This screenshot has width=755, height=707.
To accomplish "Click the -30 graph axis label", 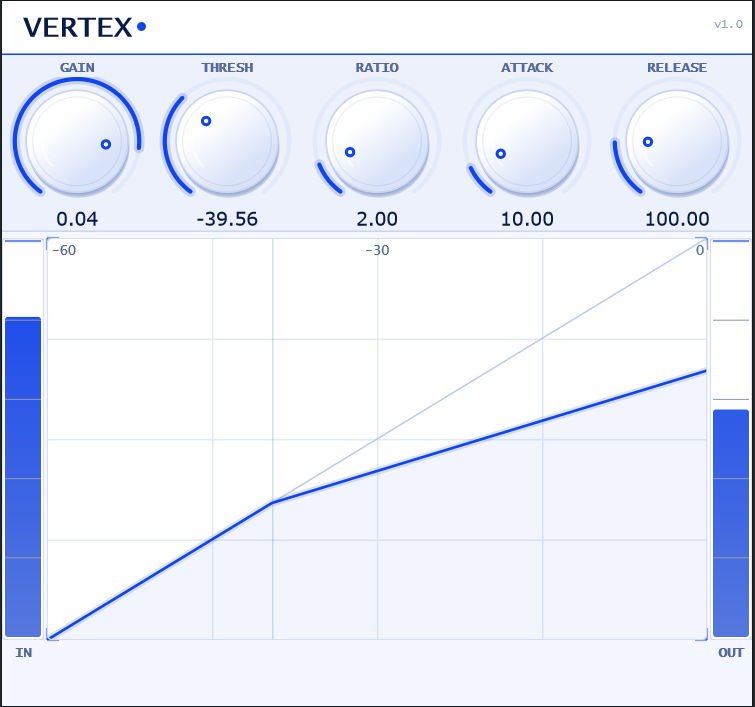I will tap(377, 250).
